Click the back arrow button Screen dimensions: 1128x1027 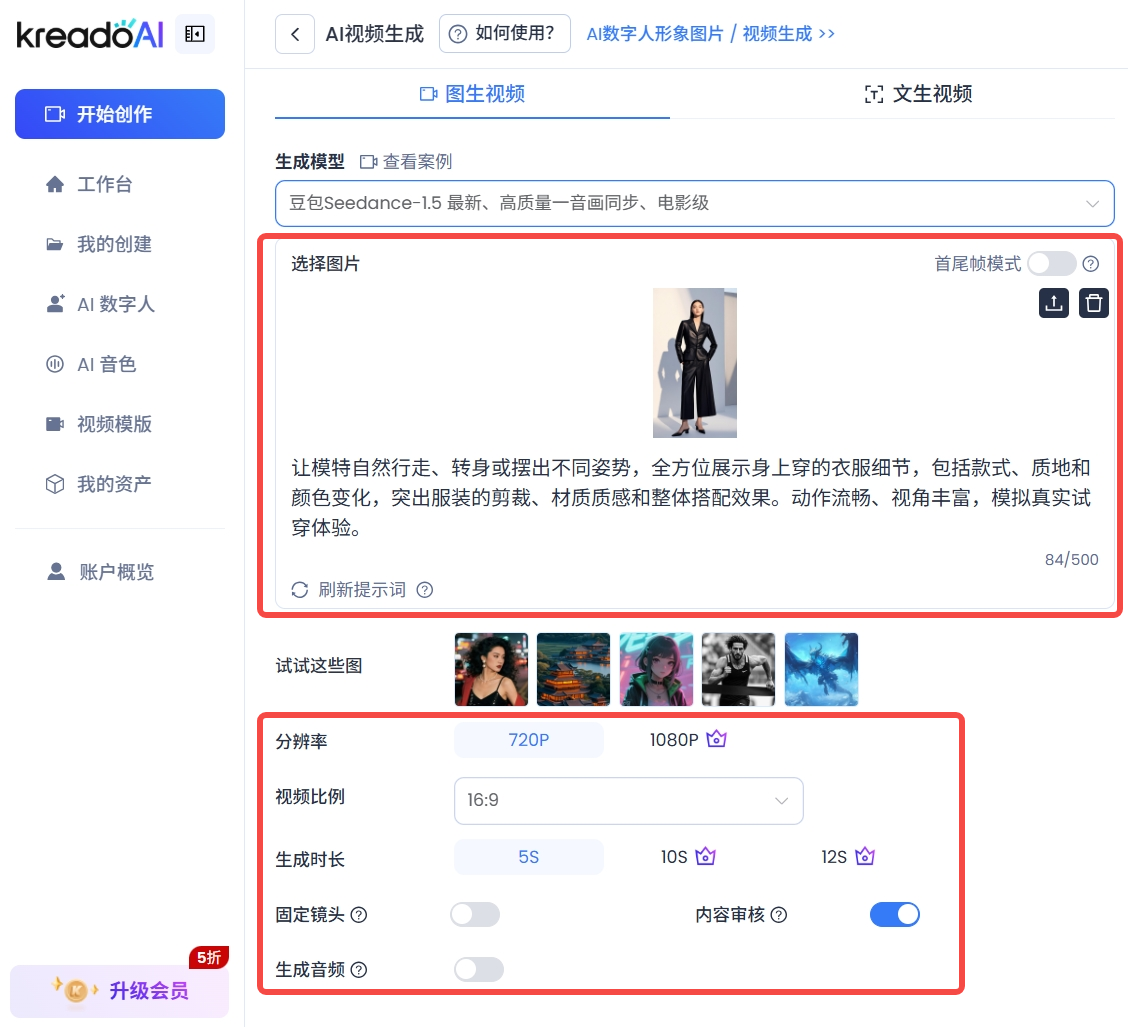[295, 34]
